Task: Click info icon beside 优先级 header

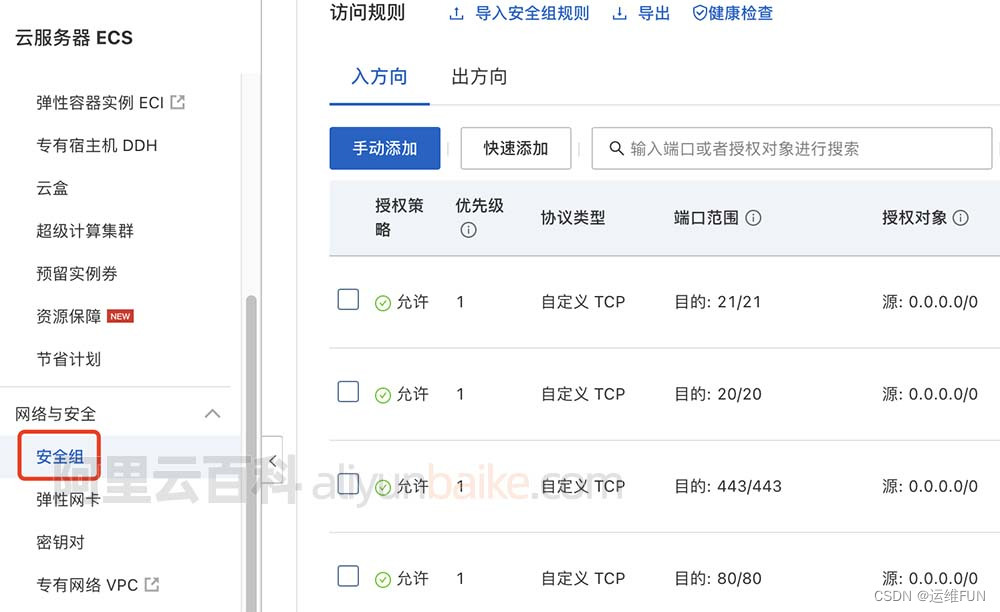Action: coord(468,230)
